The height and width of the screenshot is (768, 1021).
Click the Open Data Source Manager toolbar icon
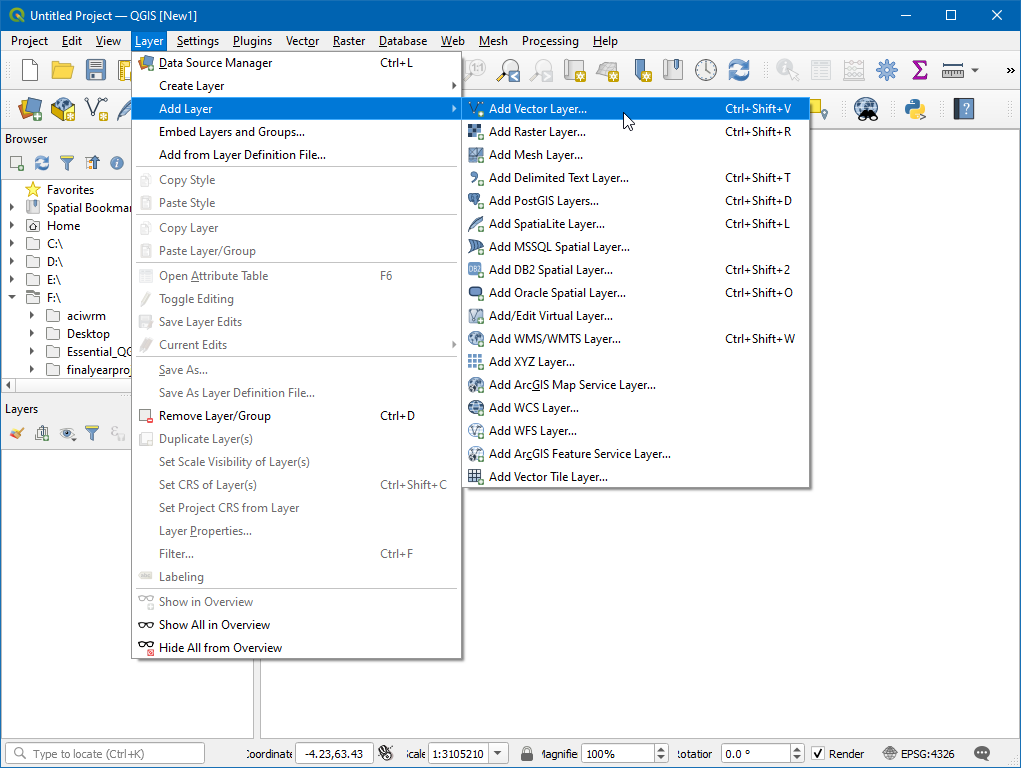[30, 109]
